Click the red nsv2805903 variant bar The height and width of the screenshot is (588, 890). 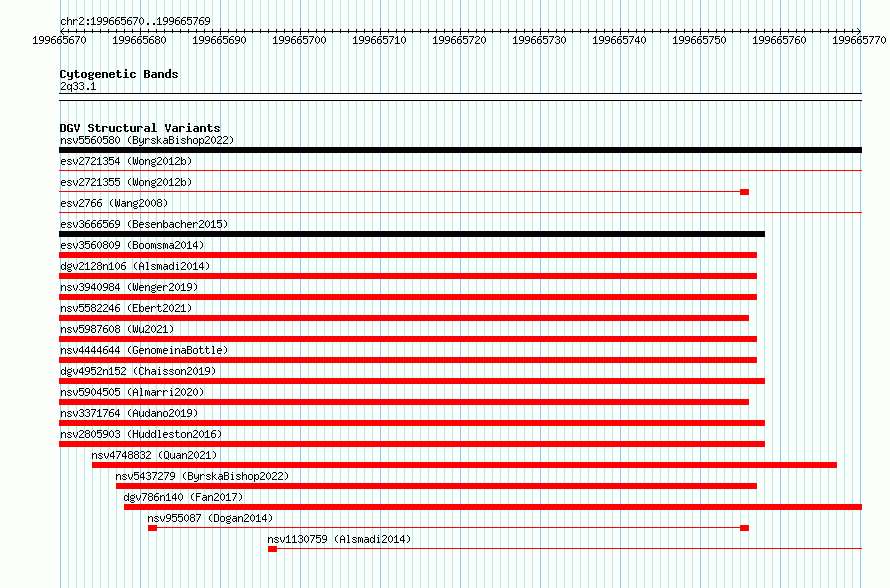click(412, 444)
